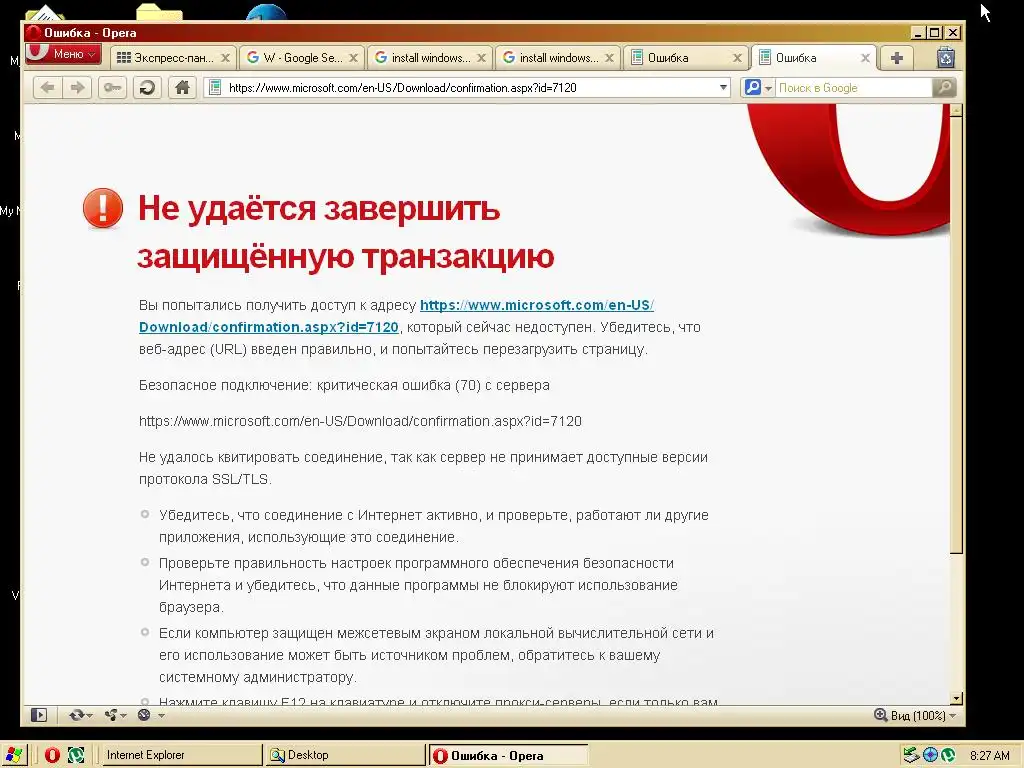The width and height of the screenshot is (1024, 768).
Task: Click the heading Не удаётся завершить
Action: pos(319,209)
